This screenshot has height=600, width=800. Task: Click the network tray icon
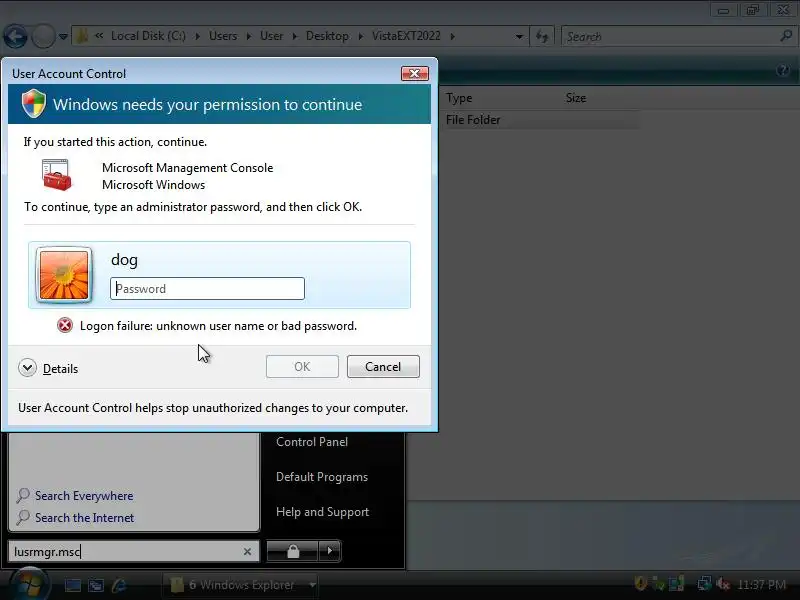[x=704, y=584]
